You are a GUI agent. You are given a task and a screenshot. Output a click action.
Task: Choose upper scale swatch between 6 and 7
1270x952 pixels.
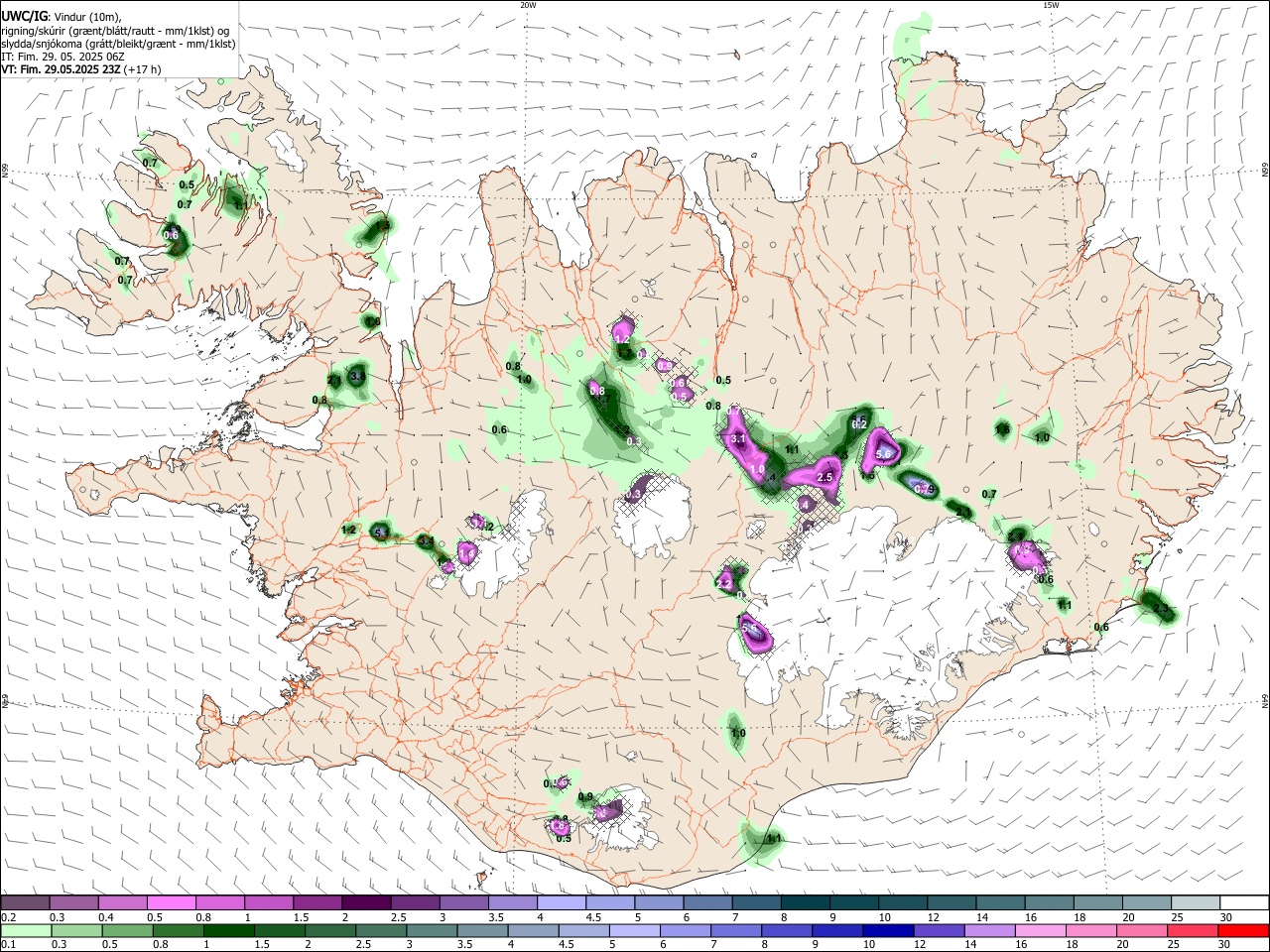coord(707,903)
